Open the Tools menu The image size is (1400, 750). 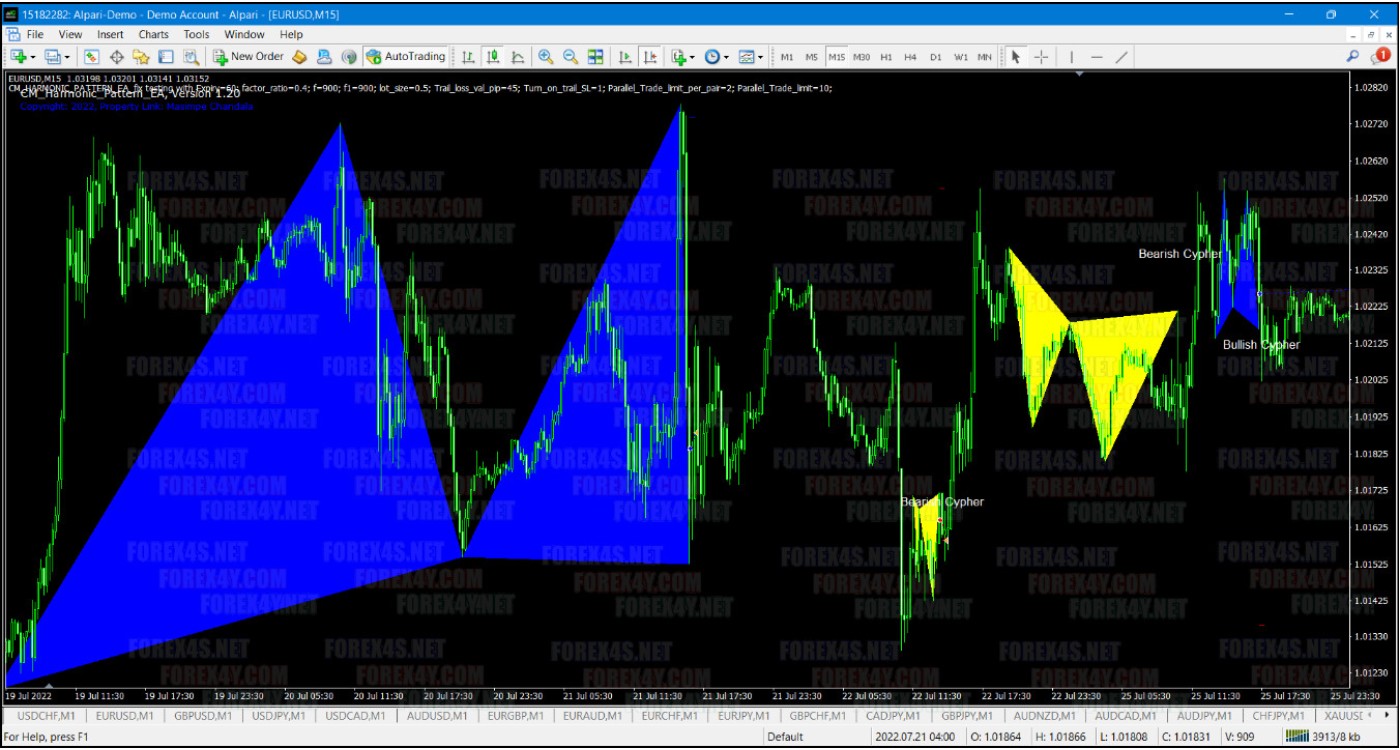tap(196, 34)
